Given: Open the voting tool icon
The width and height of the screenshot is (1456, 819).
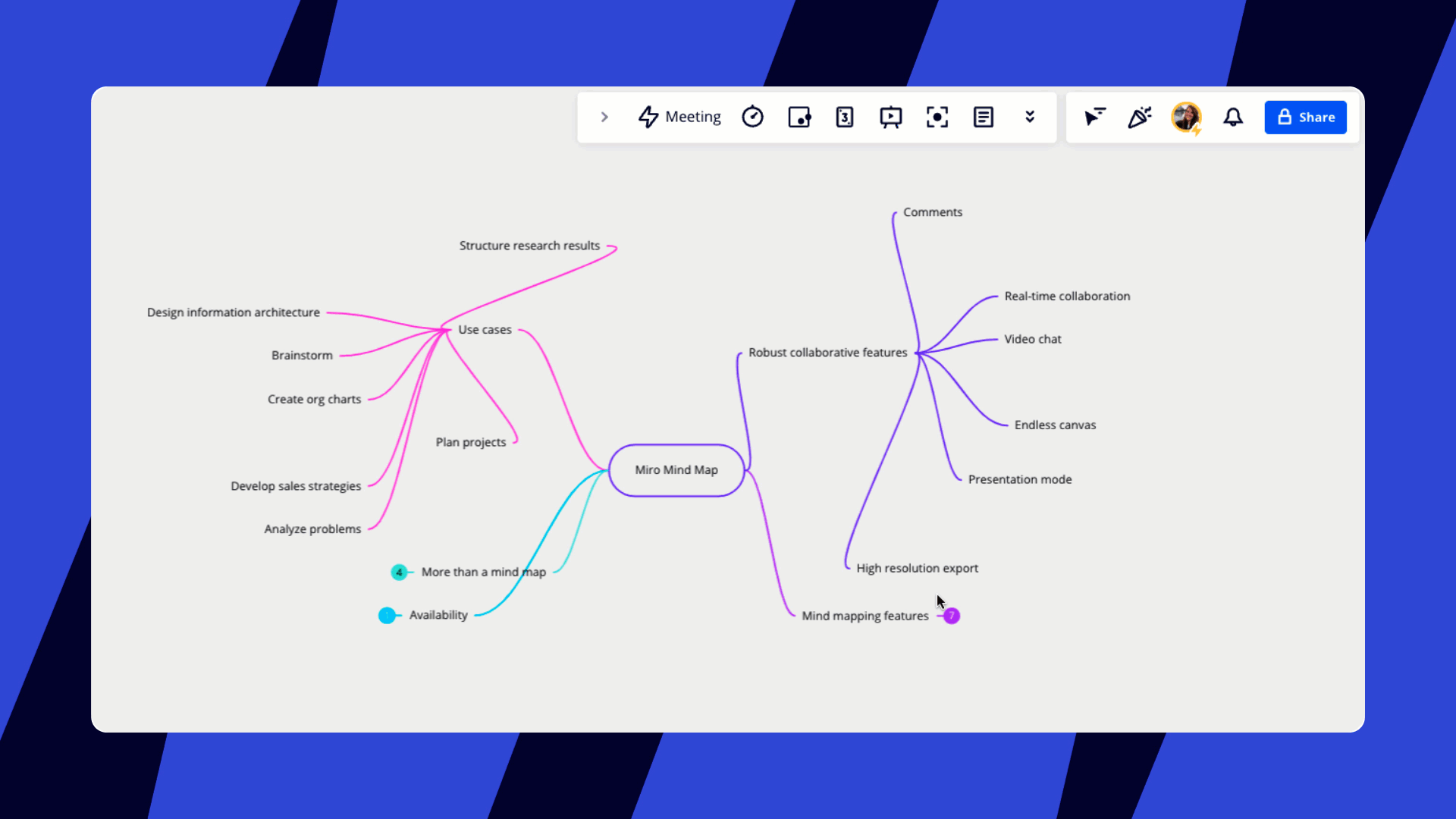Looking at the screenshot, I should [x=799, y=117].
